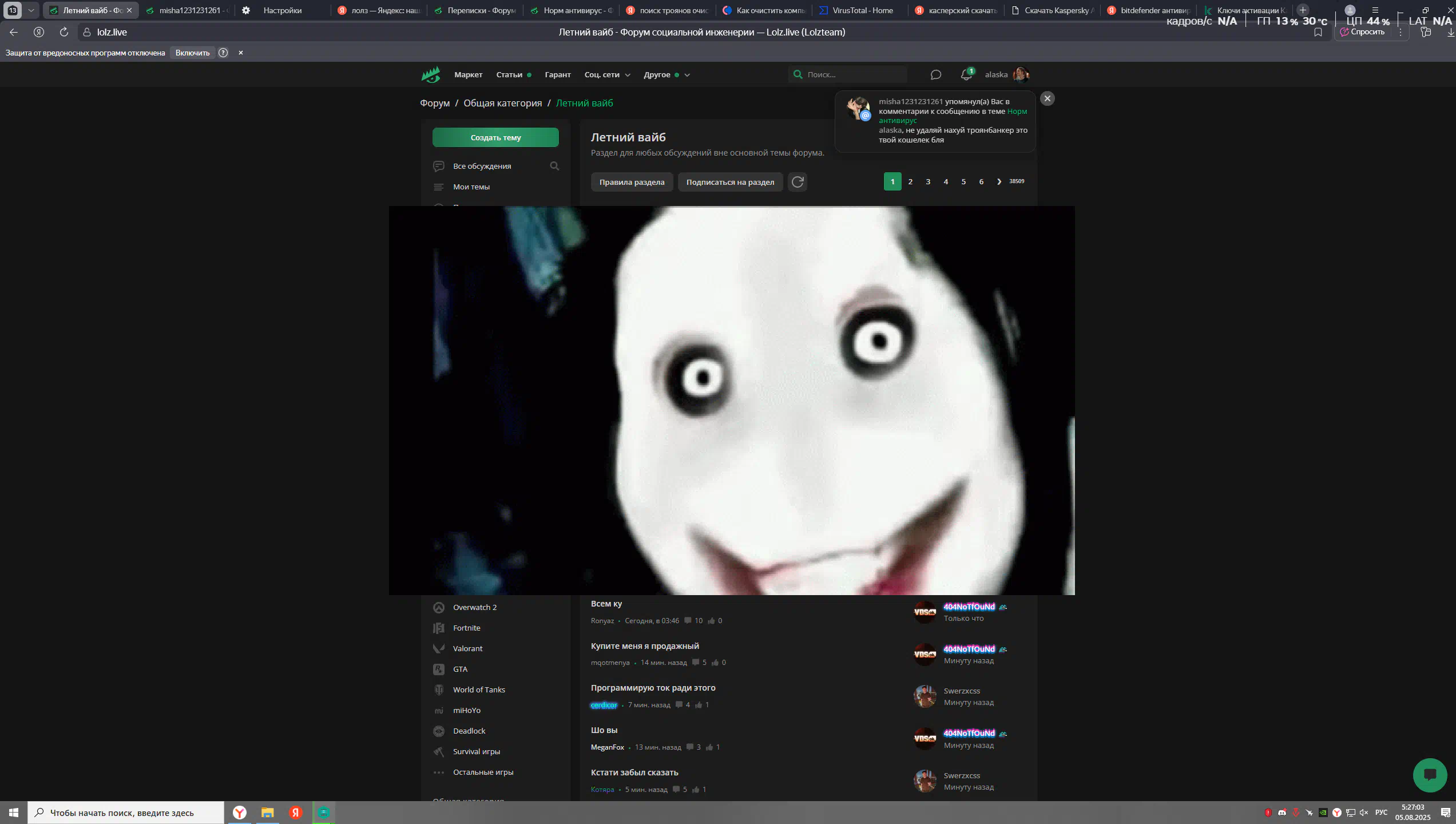Image resolution: width=1456 pixels, height=824 pixels.
Task: Click the World of Tanks icon
Action: click(439, 690)
